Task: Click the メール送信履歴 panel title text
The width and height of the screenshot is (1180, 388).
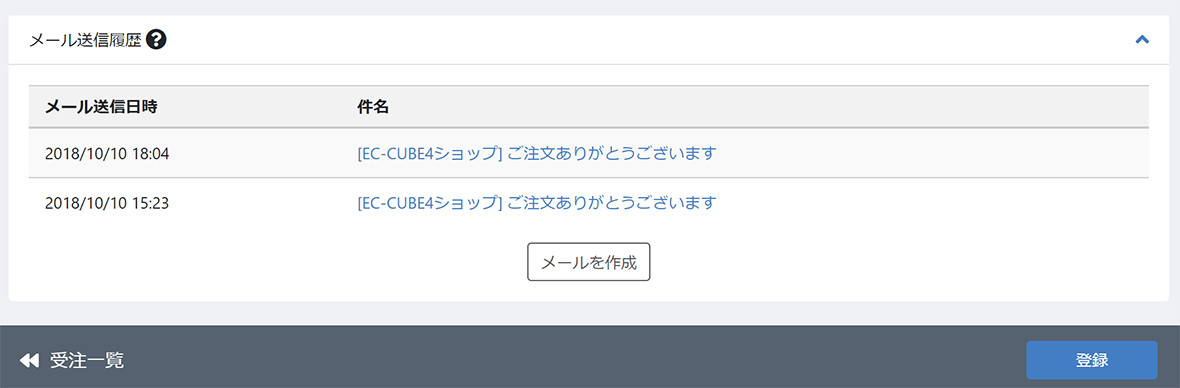Action: click(x=85, y=40)
